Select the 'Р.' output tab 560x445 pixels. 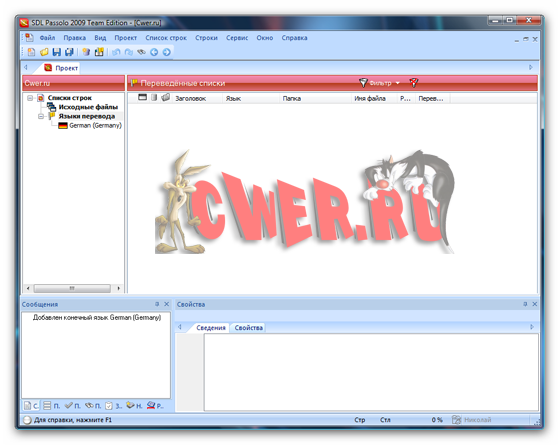(155, 406)
